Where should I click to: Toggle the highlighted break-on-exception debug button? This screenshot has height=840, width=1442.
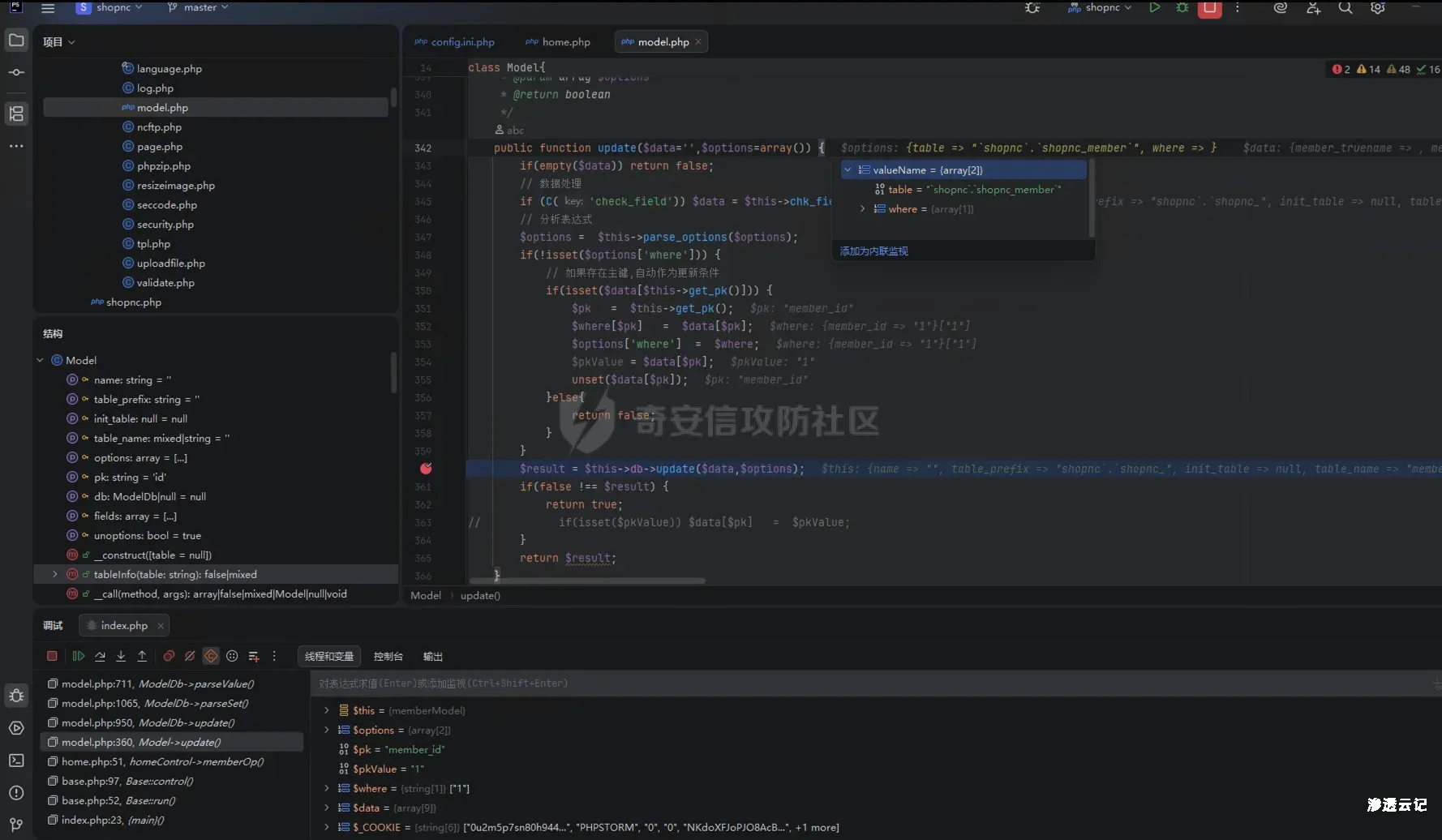pos(211,656)
